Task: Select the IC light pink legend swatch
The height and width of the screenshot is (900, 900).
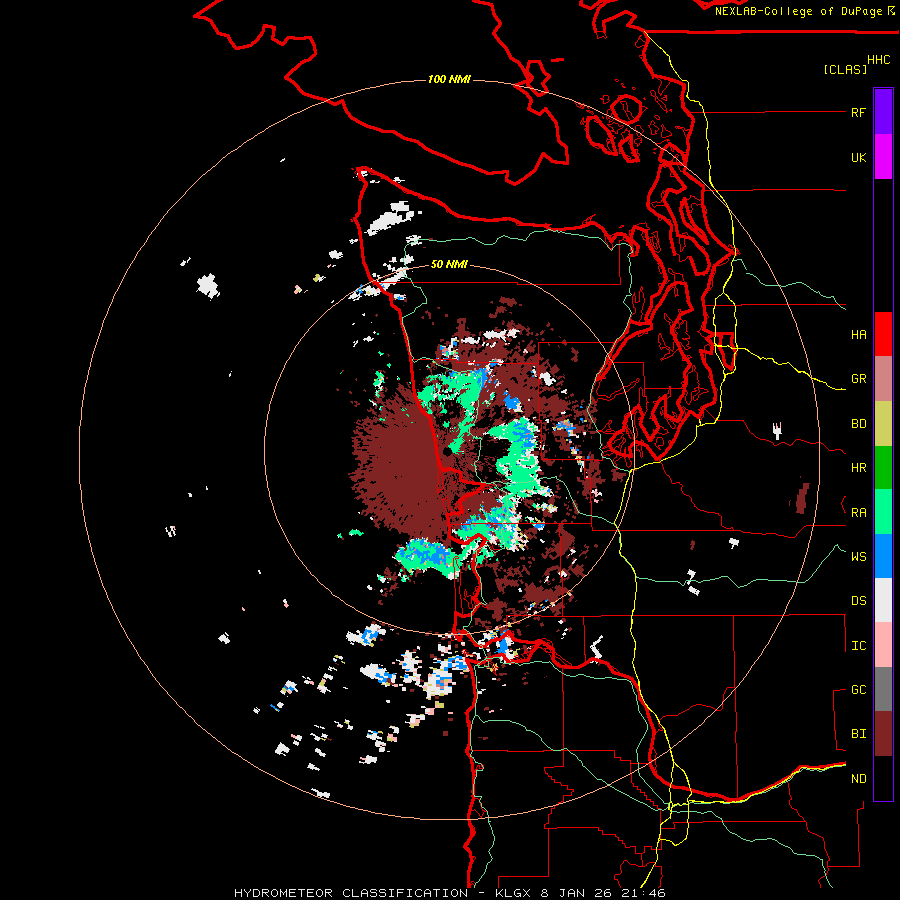Action: click(x=883, y=645)
